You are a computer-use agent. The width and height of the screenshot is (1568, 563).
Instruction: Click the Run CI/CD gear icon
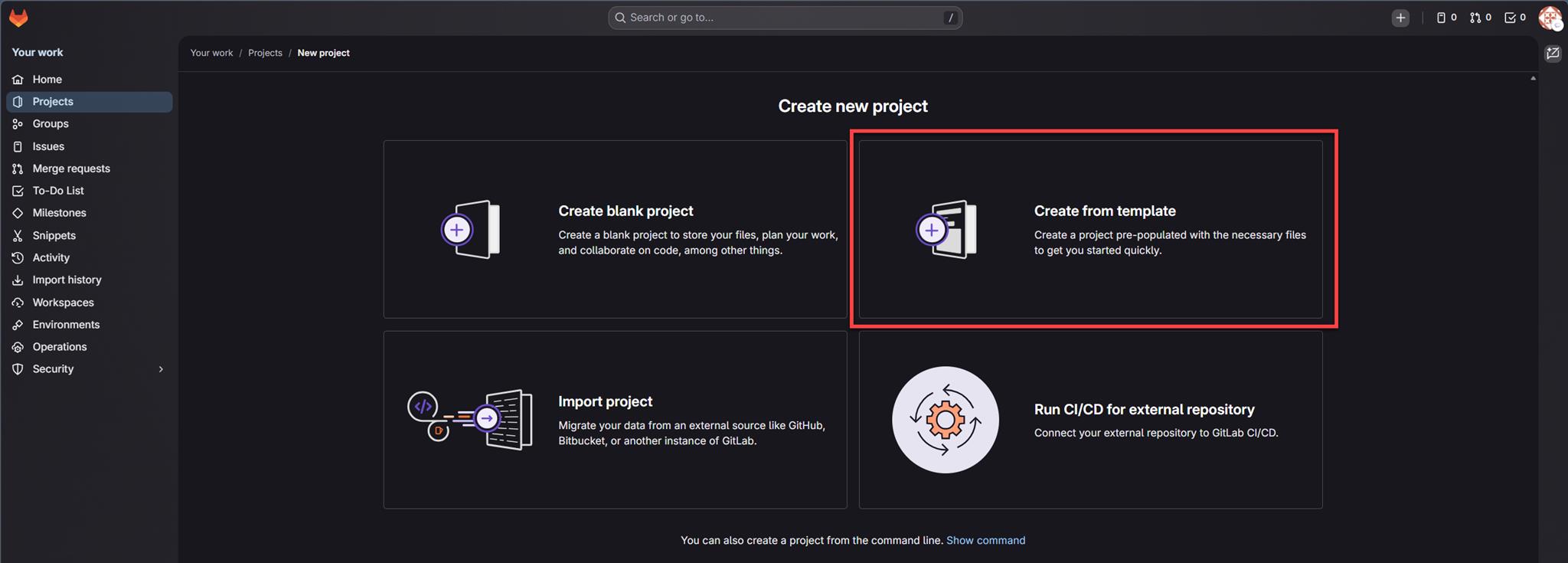945,420
